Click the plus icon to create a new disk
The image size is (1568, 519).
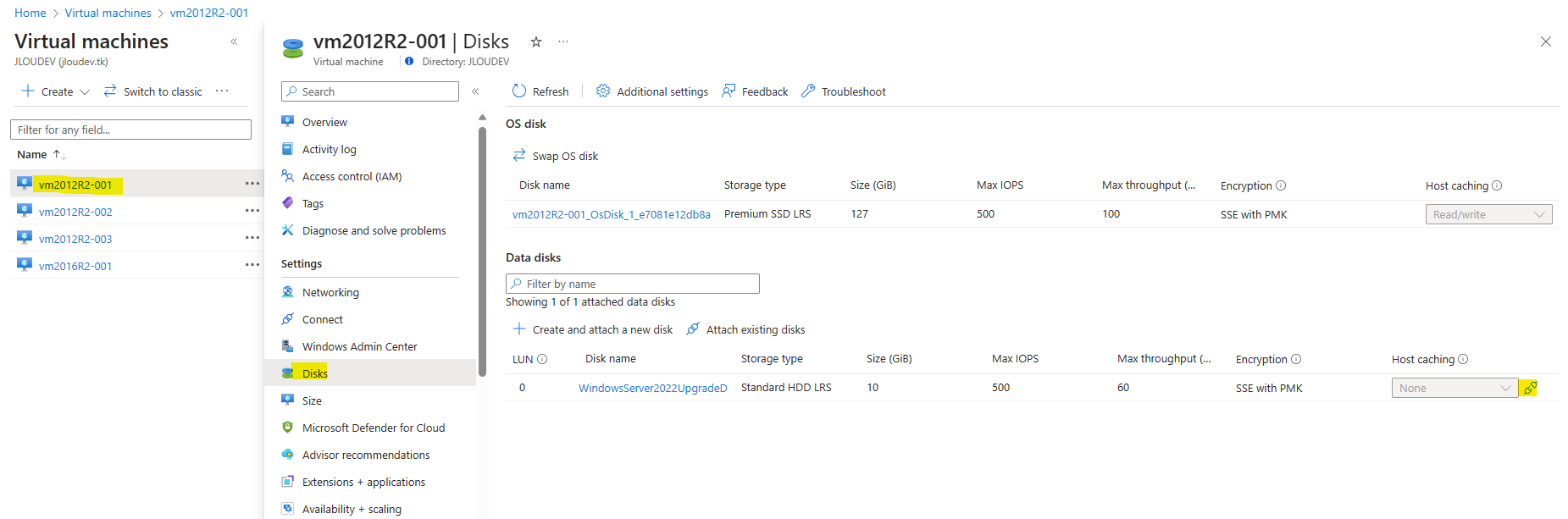519,329
